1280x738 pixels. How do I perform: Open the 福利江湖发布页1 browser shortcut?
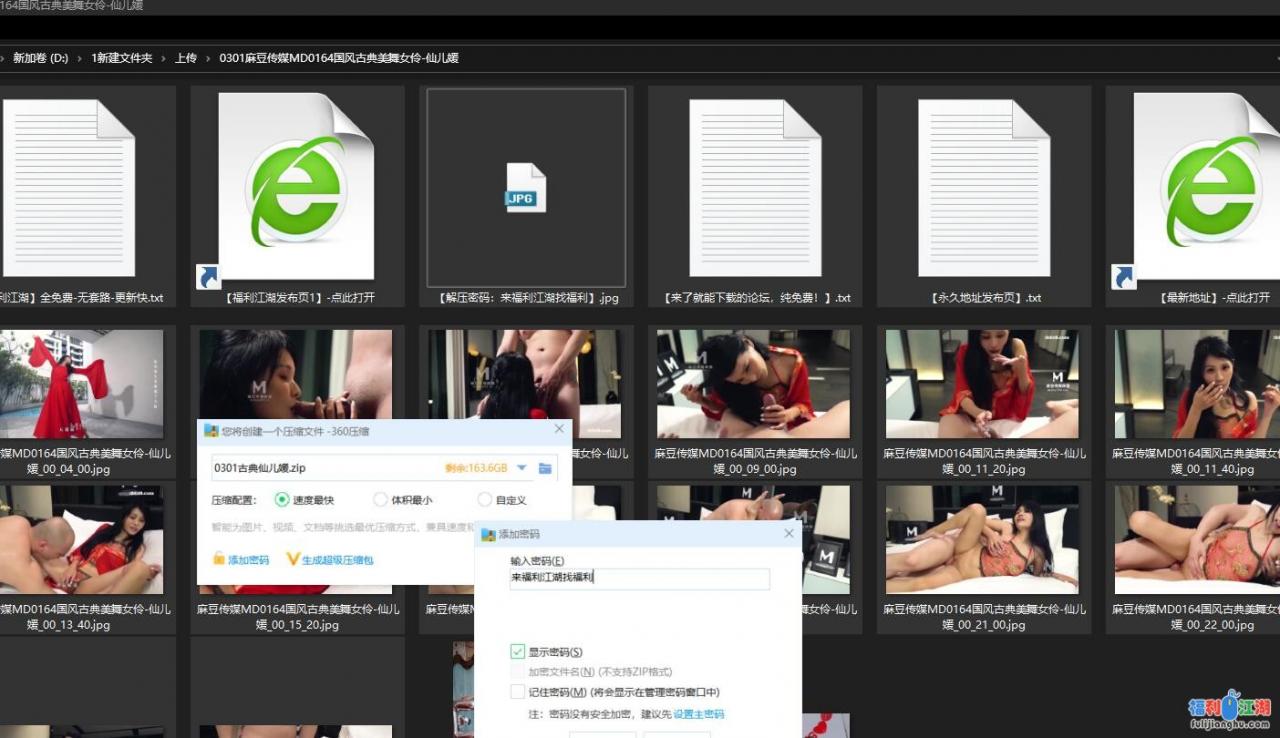tap(296, 187)
